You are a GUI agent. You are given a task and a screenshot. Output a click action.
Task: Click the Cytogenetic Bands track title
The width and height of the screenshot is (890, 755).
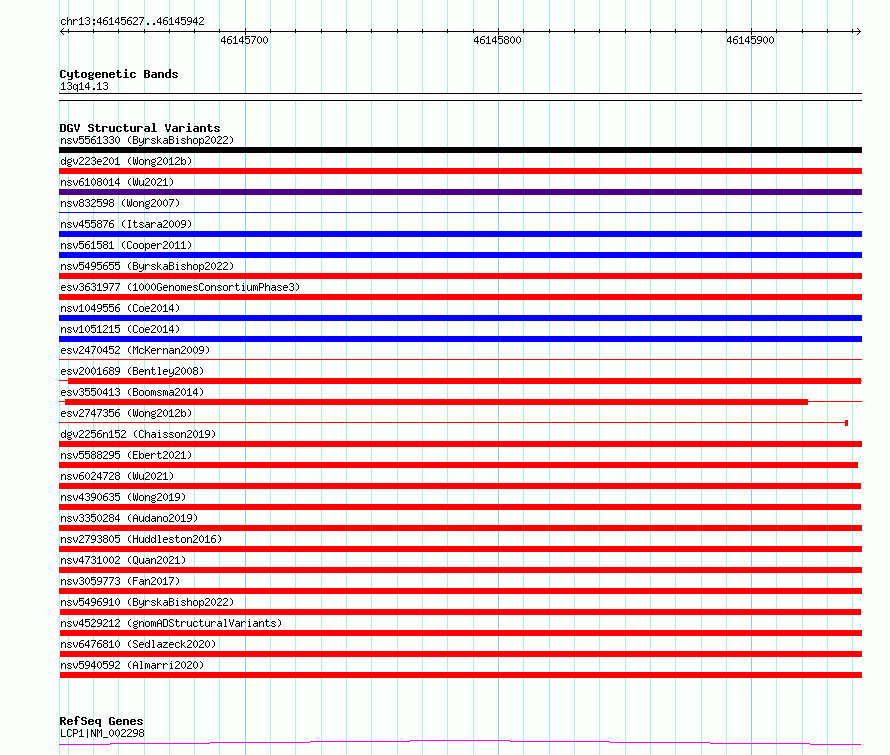(119, 74)
